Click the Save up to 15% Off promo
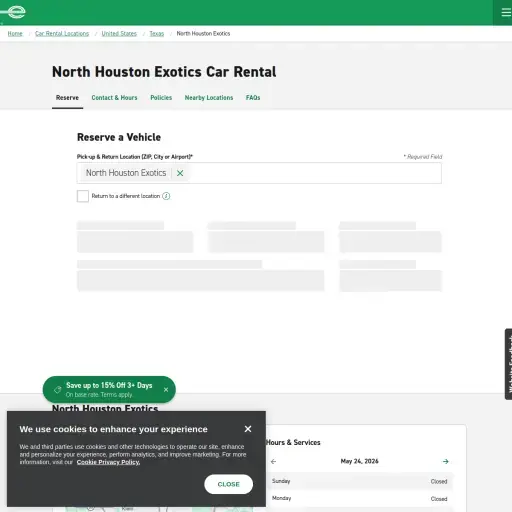This screenshot has width=512, height=512. [x=109, y=389]
